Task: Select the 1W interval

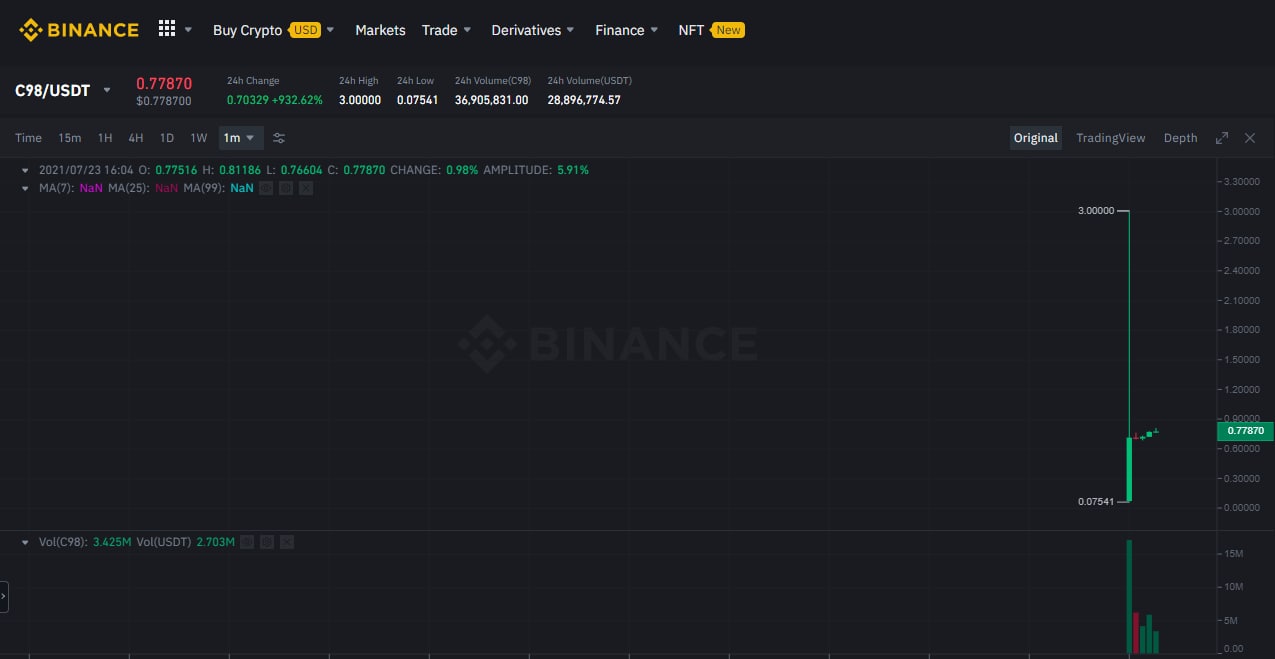Action: (x=199, y=138)
